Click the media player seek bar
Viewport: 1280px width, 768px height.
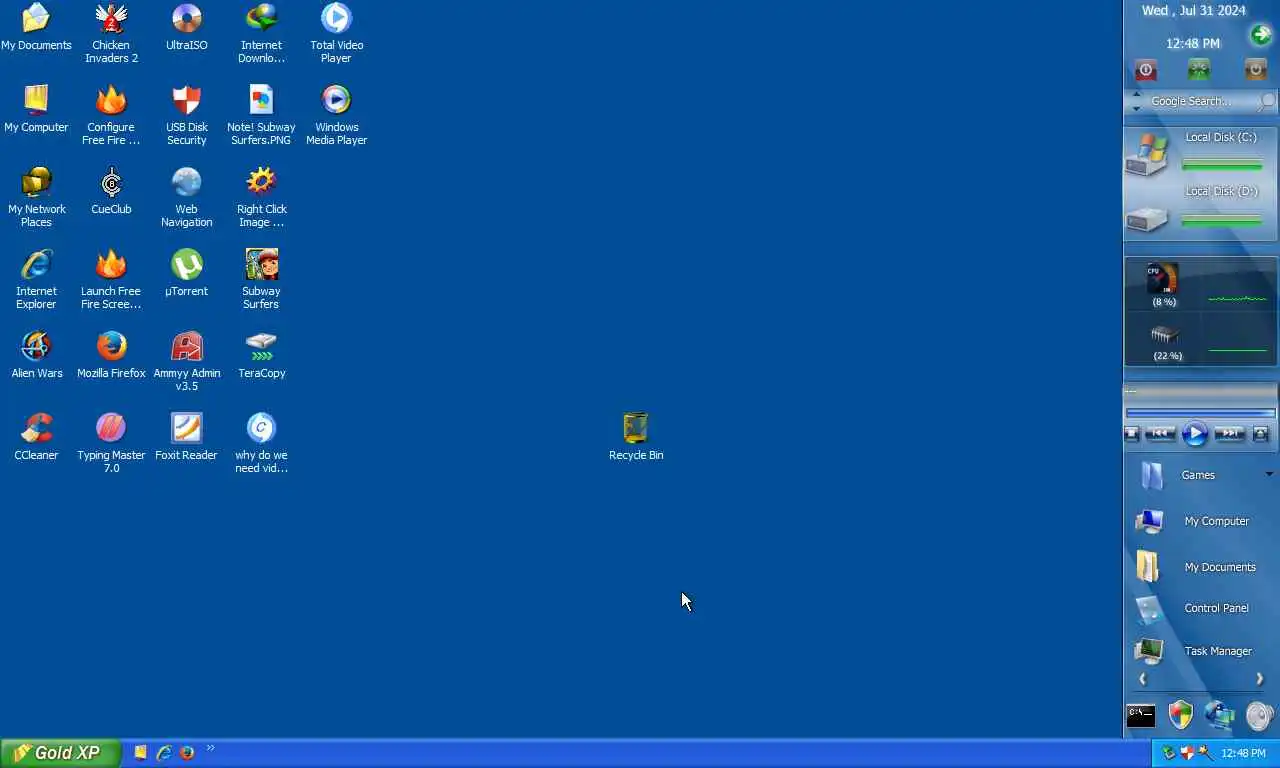pyautogui.click(x=1200, y=412)
